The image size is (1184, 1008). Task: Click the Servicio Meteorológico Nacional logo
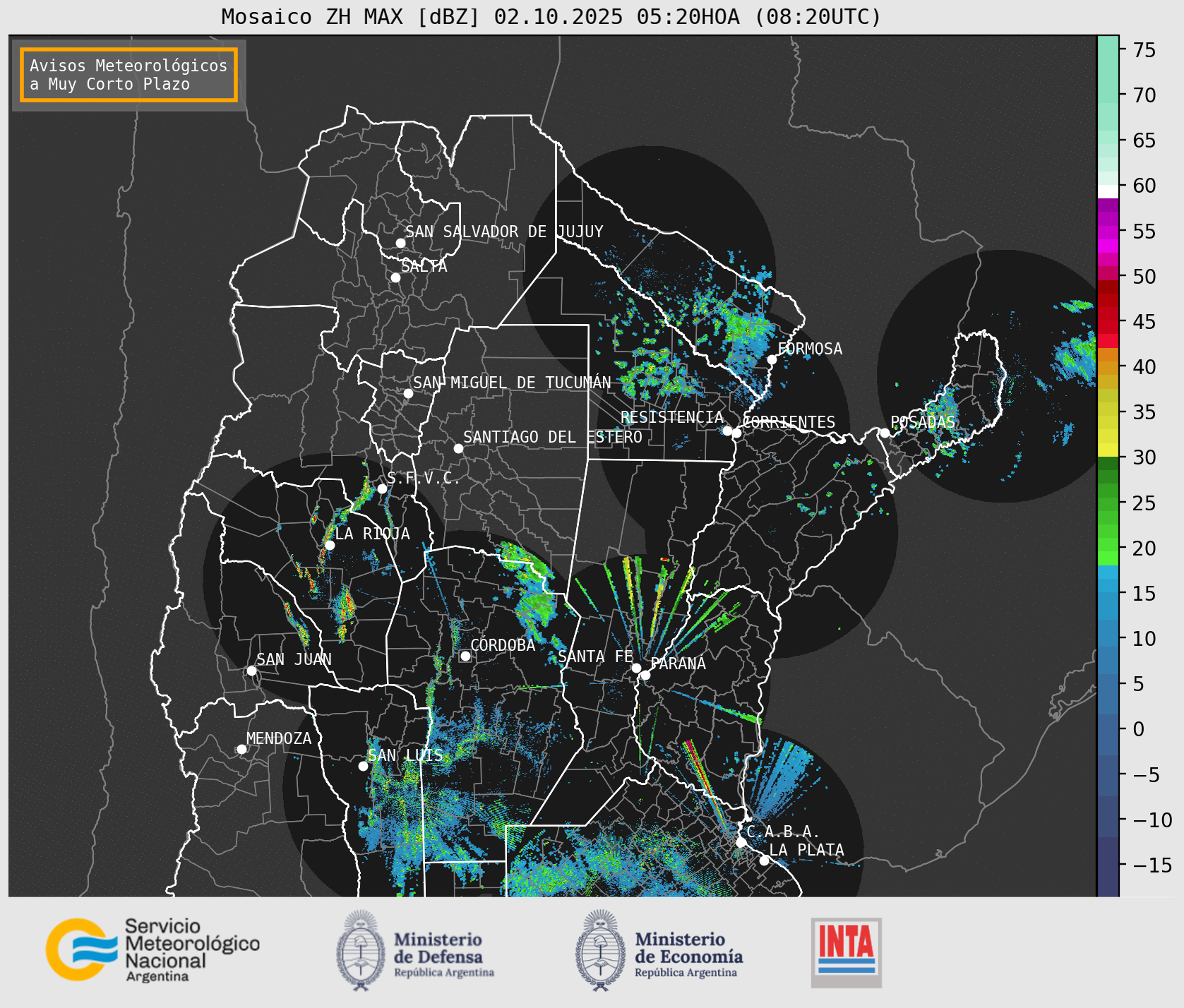[x=153, y=949]
